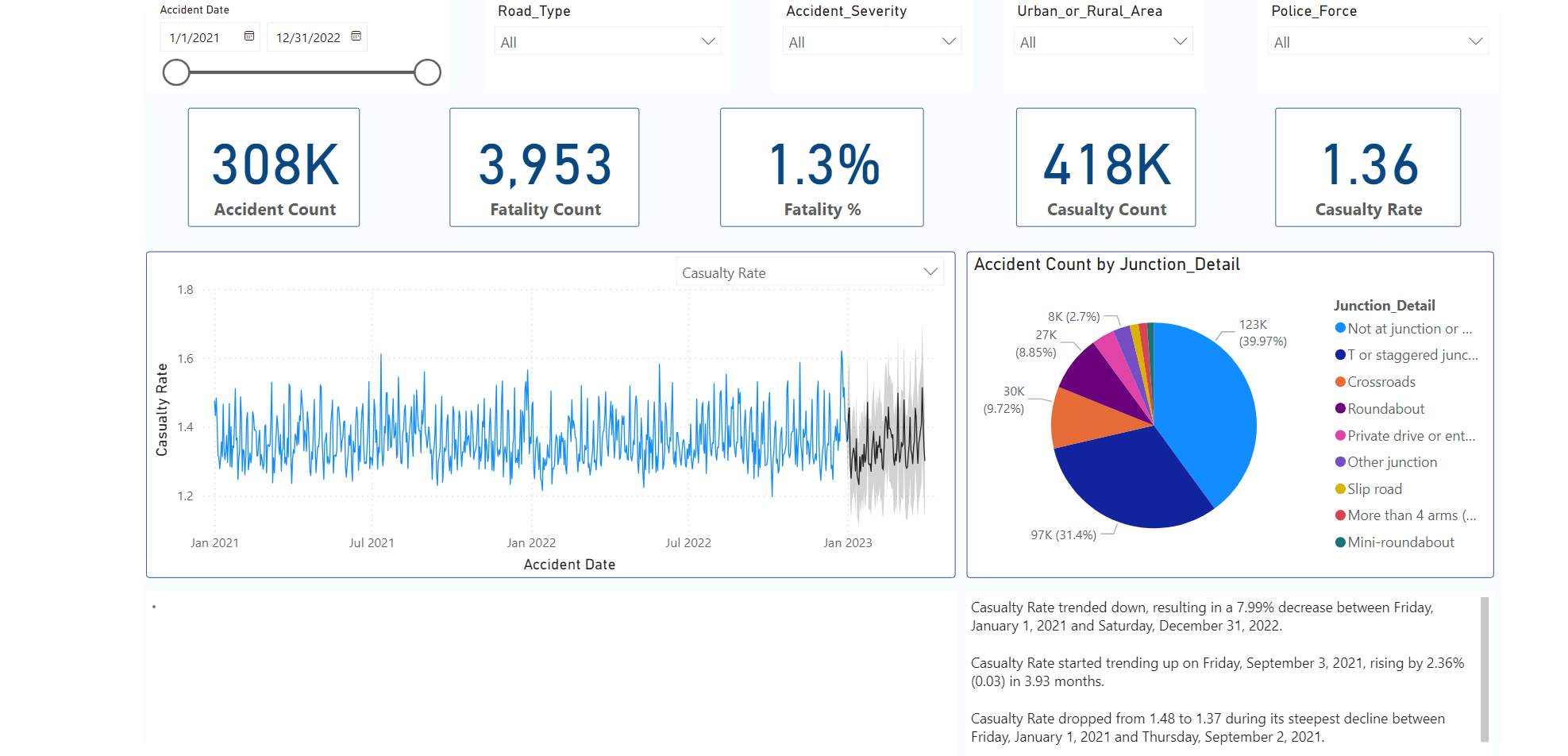Click the Roundabout legend marker

click(x=1340, y=408)
